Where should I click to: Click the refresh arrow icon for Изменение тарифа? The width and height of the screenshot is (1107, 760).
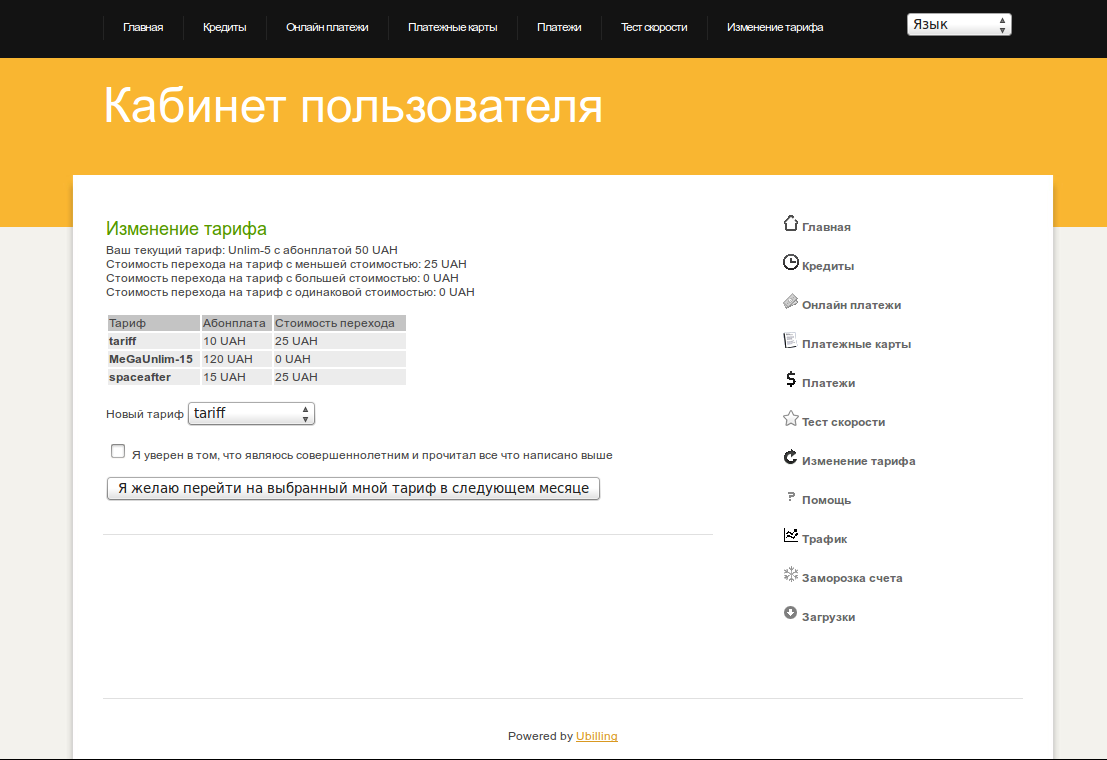coord(790,458)
